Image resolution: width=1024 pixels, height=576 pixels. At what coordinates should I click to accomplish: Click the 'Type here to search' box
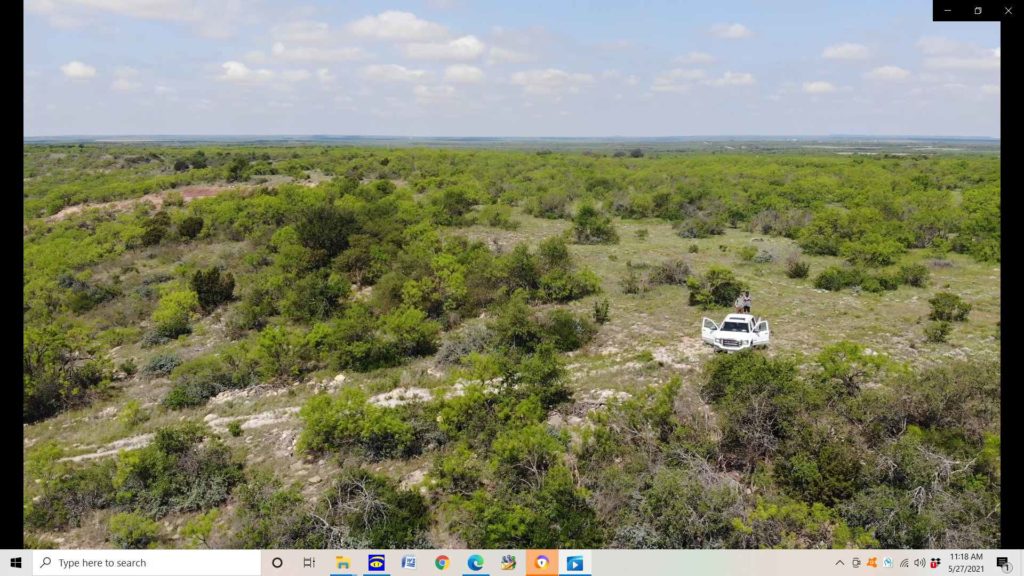click(x=147, y=562)
